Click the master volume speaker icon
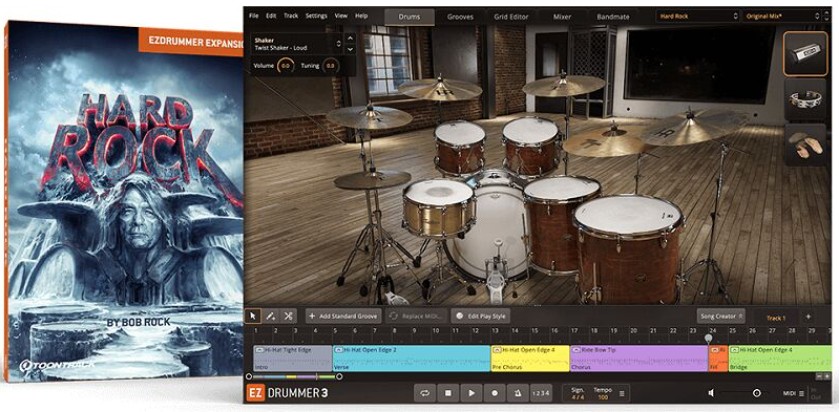Image resolution: width=839 pixels, height=412 pixels. click(x=711, y=393)
